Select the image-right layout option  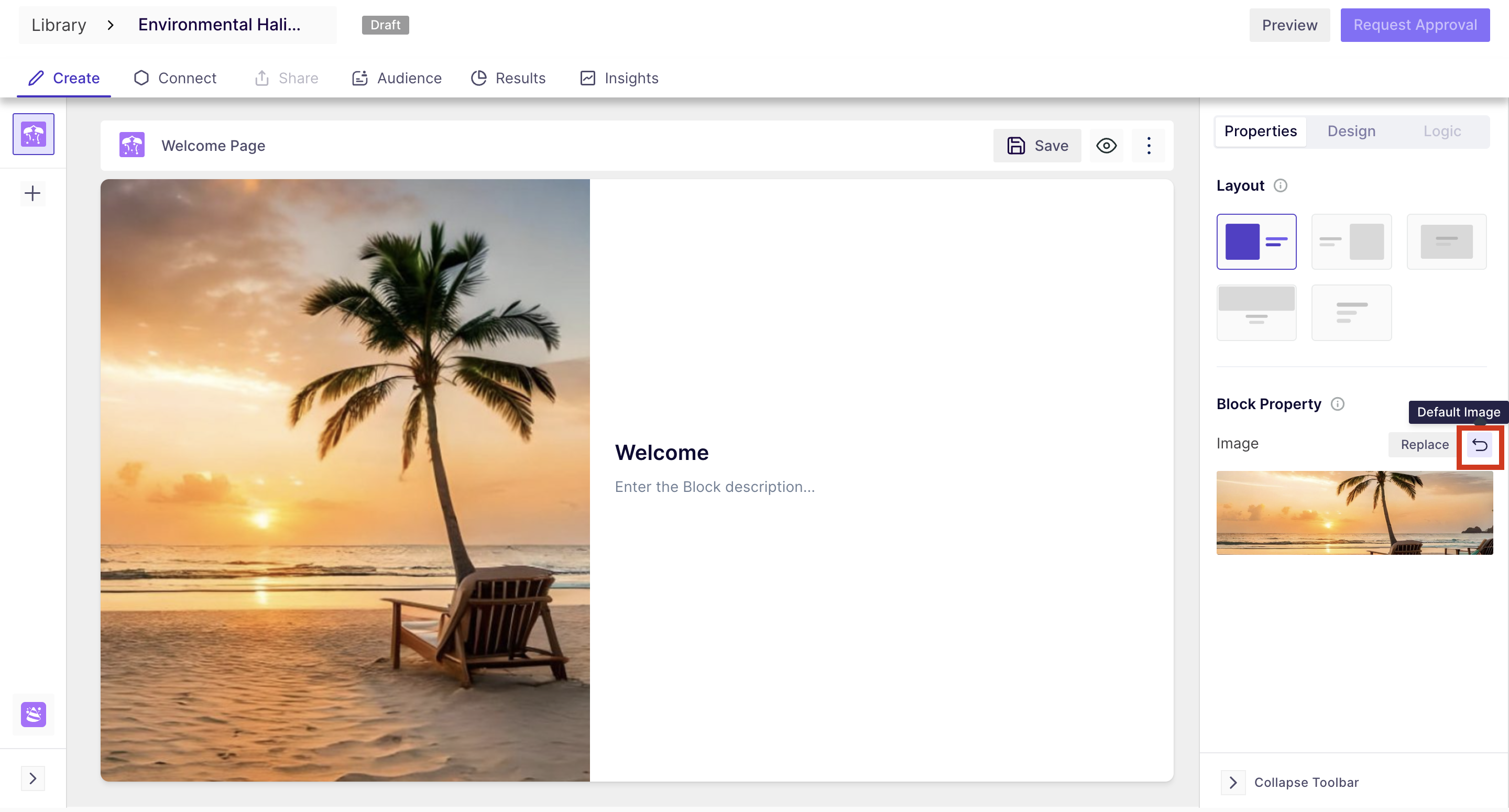tap(1351, 242)
